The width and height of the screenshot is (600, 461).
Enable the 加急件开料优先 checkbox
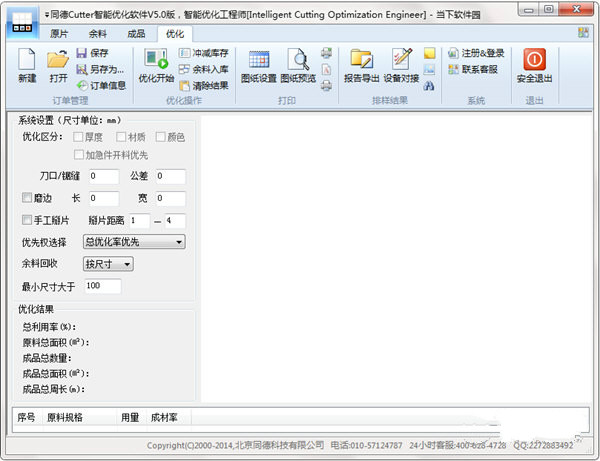78,155
